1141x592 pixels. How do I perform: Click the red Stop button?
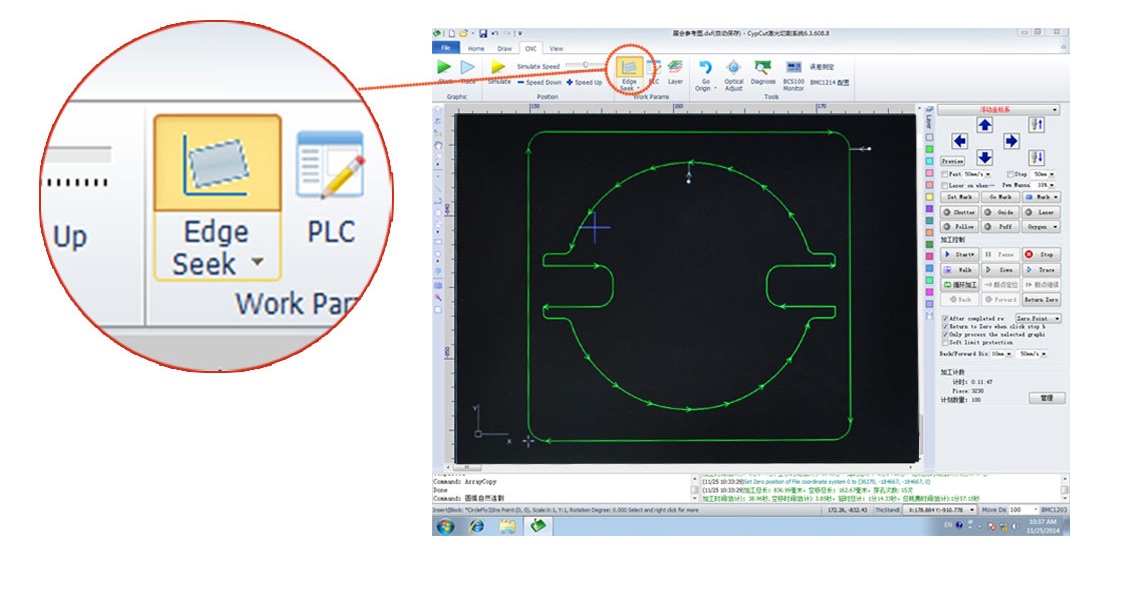1041,255
